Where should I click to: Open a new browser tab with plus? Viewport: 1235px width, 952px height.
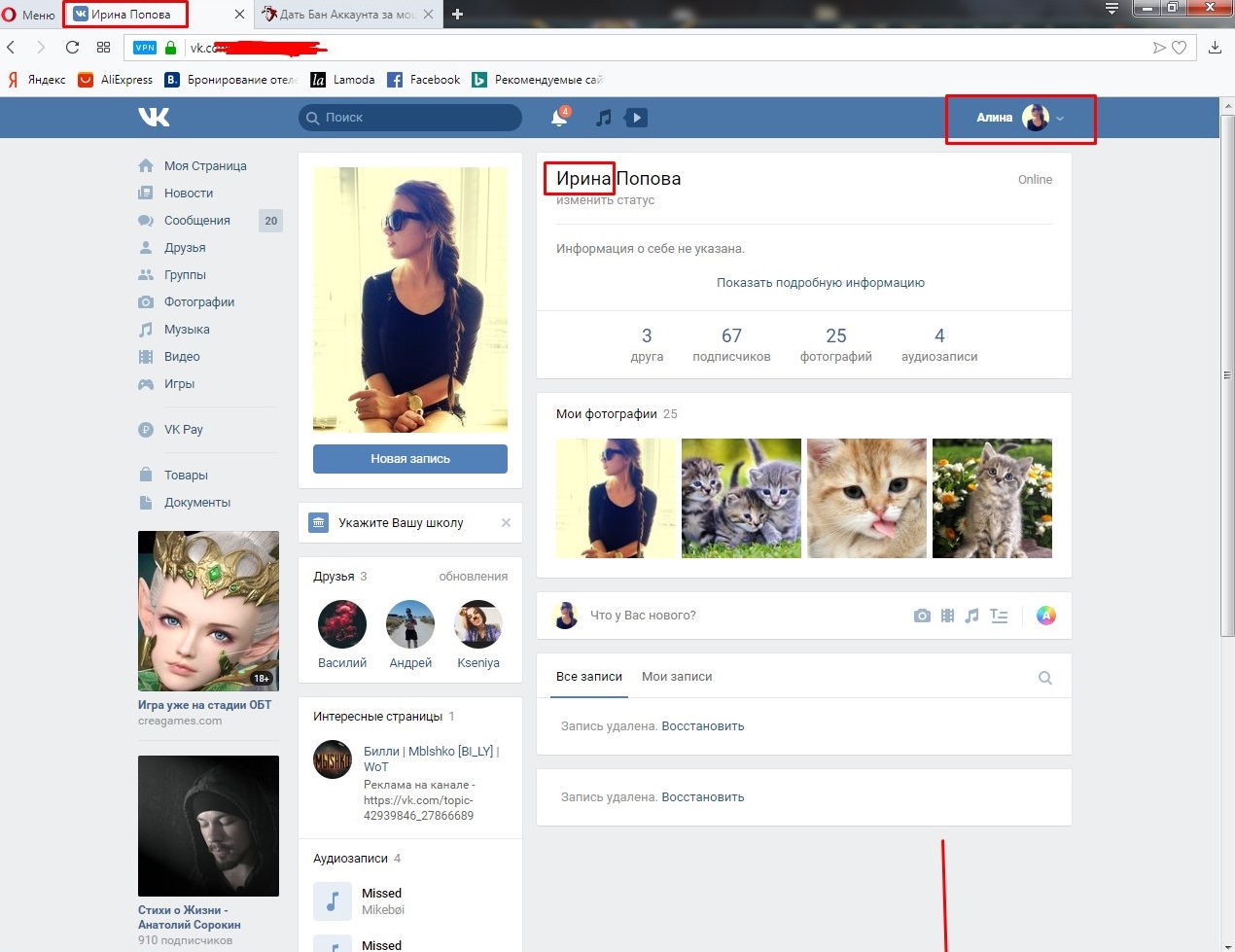pos(457,14)
